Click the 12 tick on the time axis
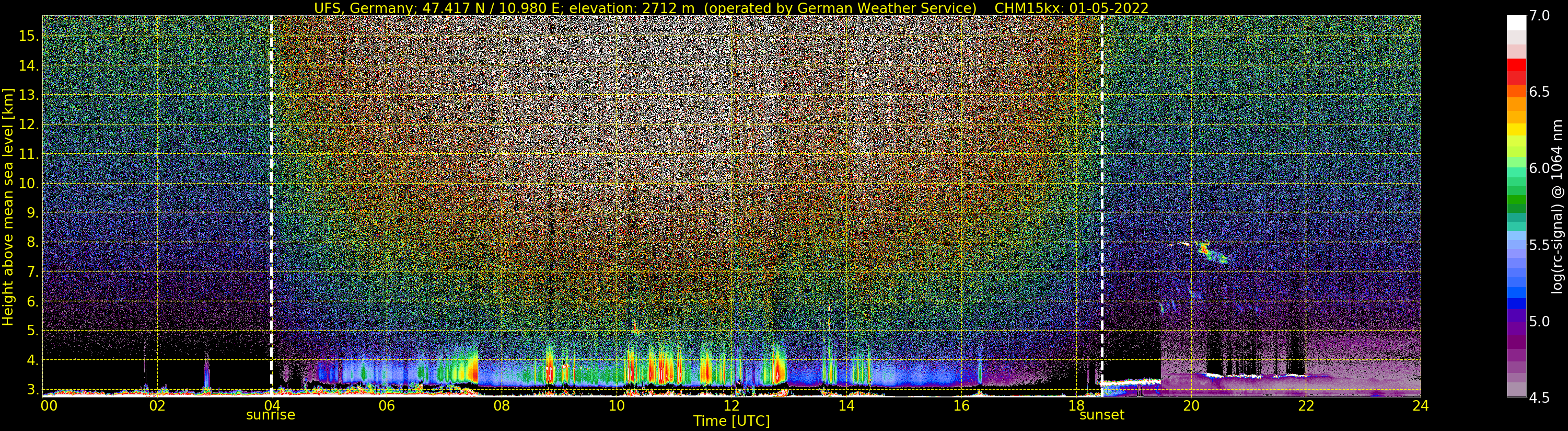 pos(731,405)
